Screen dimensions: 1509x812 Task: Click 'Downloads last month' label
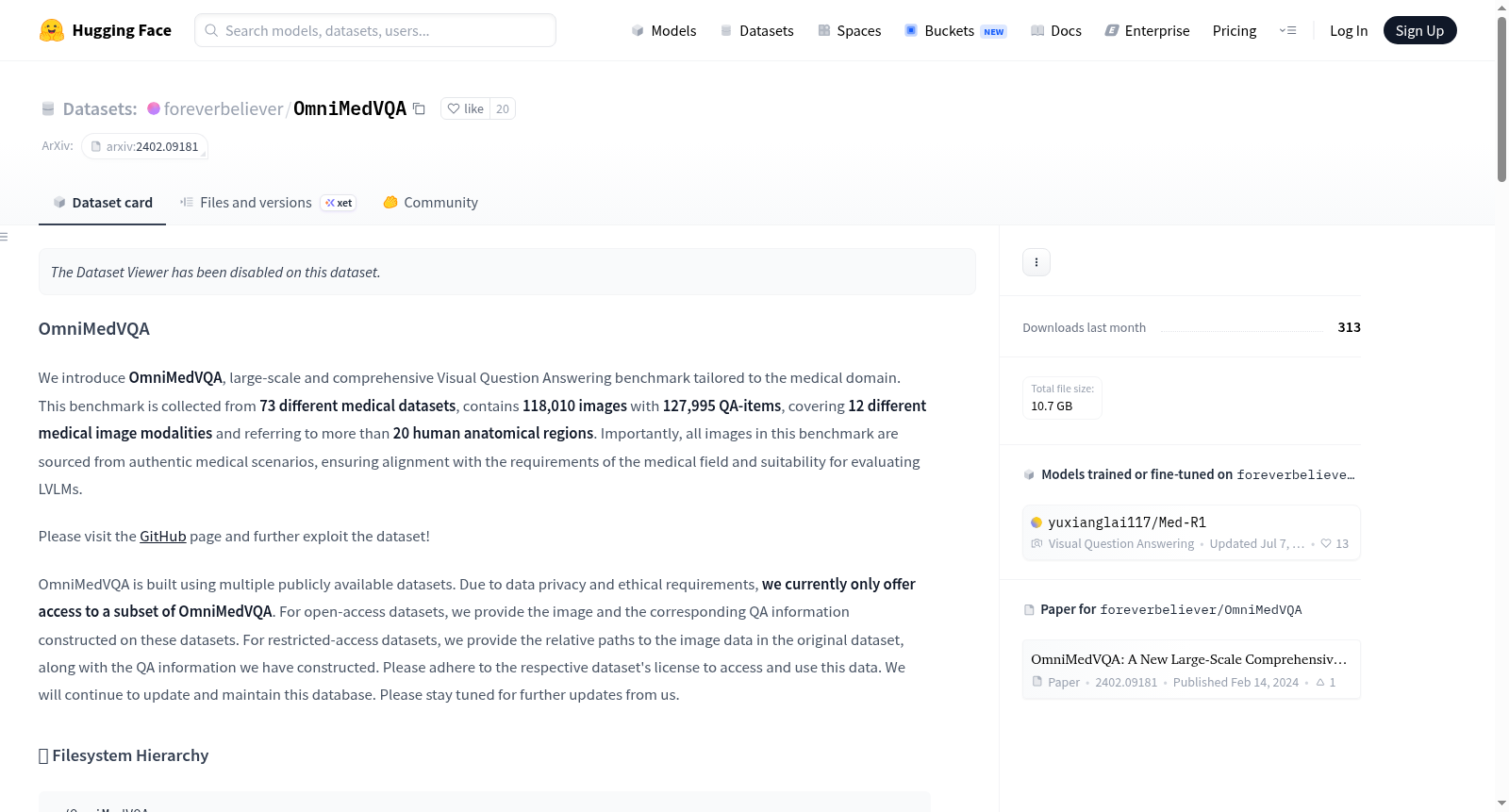click(x=1085, y=327)
